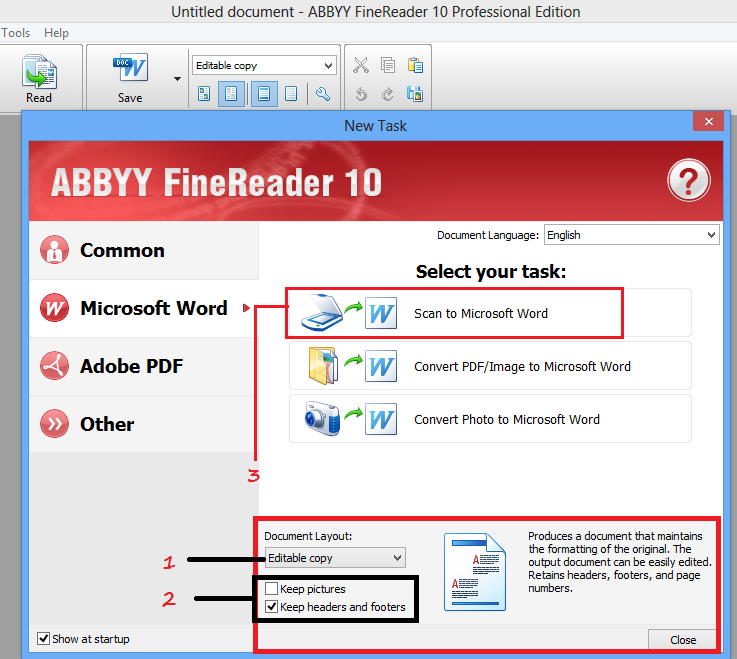This screenshot has height=659, width=737.
Task: Click the clipboard-with-disk save icon
Action: point(415,94)
